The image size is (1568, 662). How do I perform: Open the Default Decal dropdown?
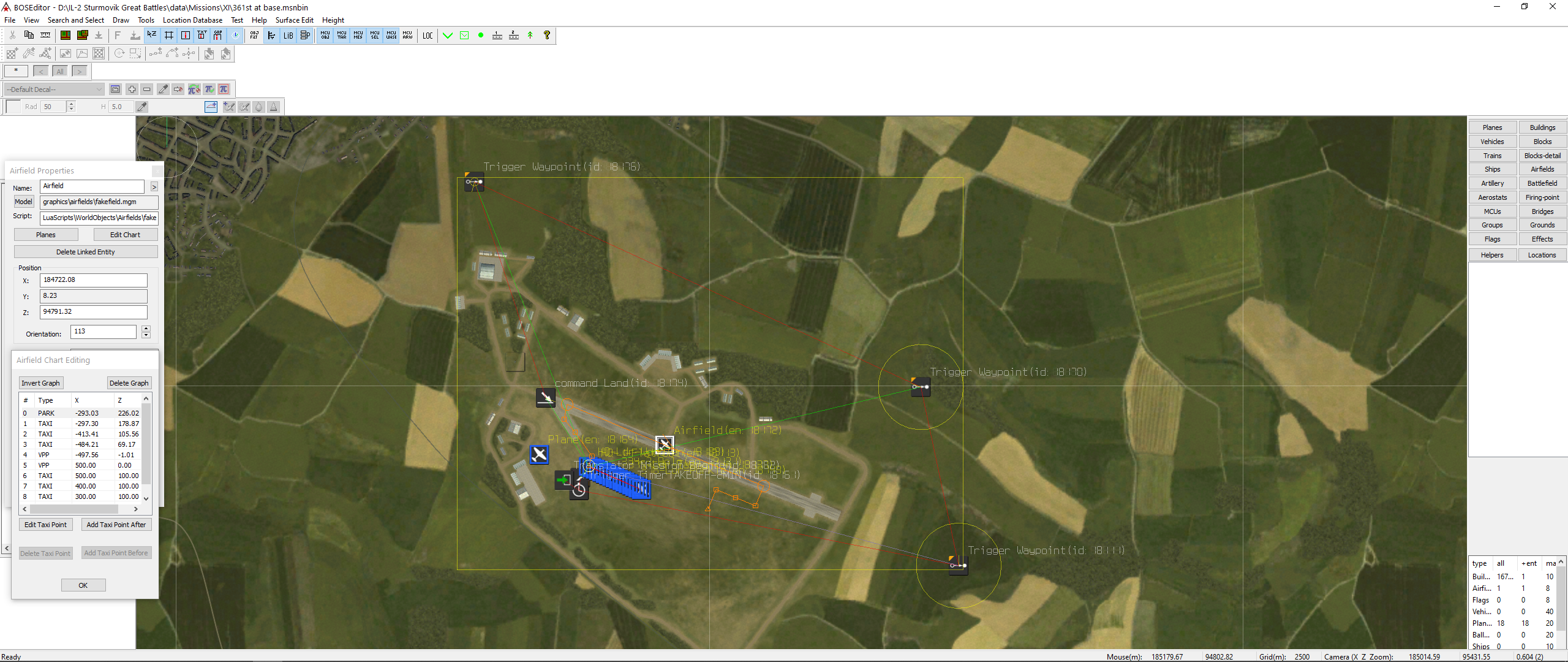pos(55,89)
